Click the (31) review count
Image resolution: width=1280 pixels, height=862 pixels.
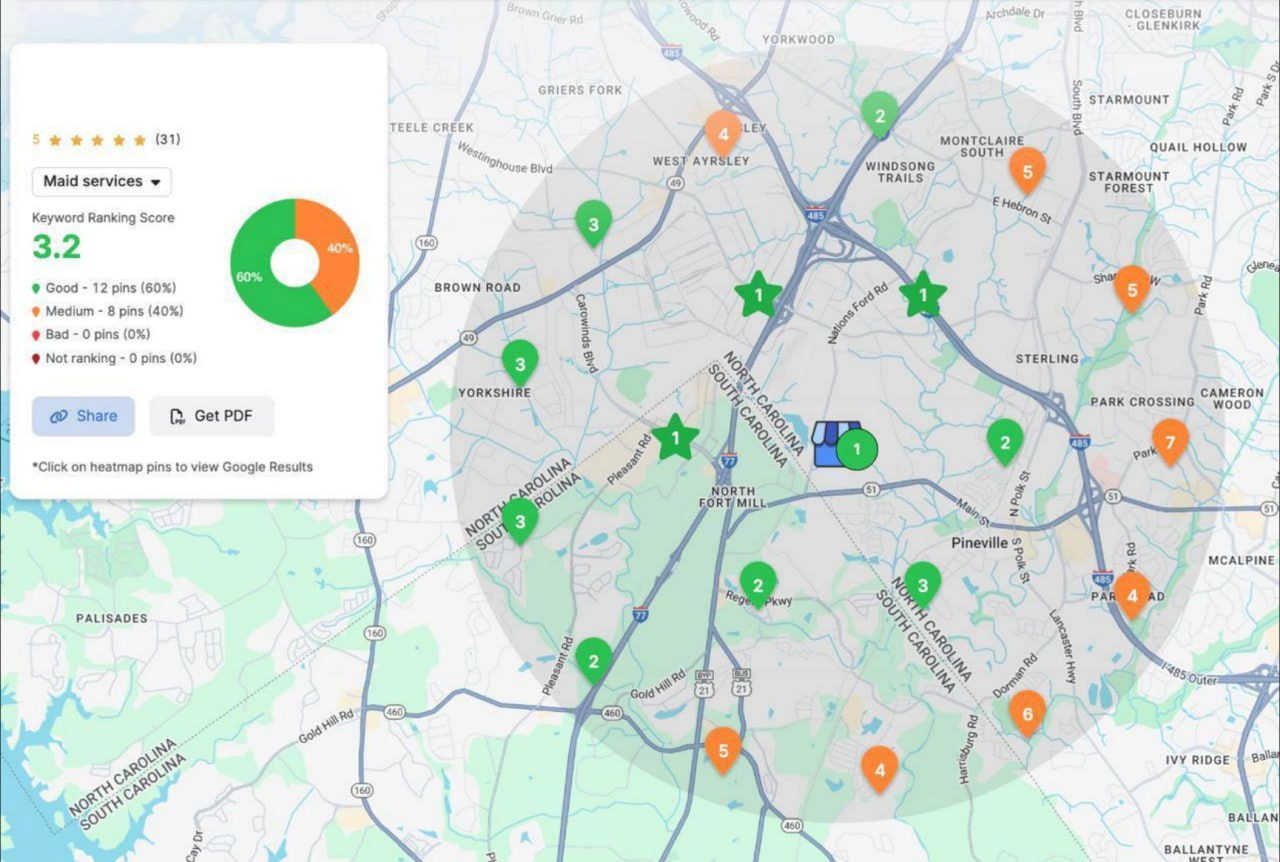point(168,140)
